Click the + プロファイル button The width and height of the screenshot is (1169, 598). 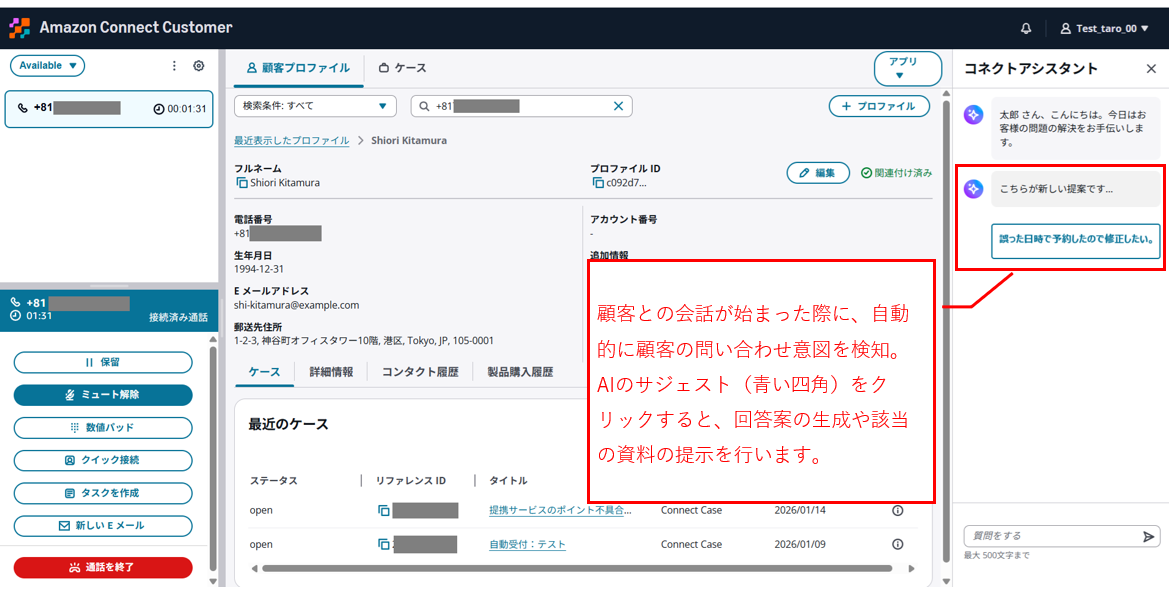880,106
